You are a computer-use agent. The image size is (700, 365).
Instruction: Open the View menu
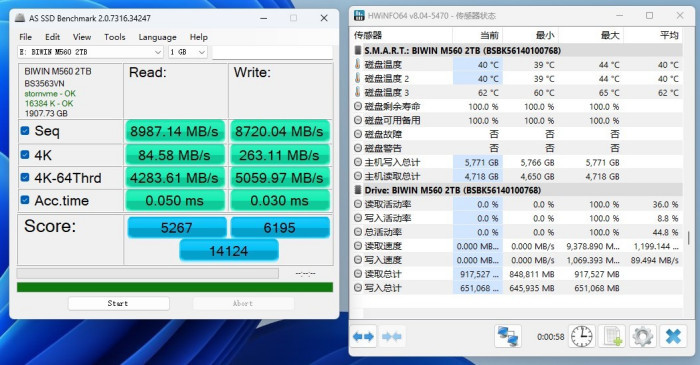point(82,37)
